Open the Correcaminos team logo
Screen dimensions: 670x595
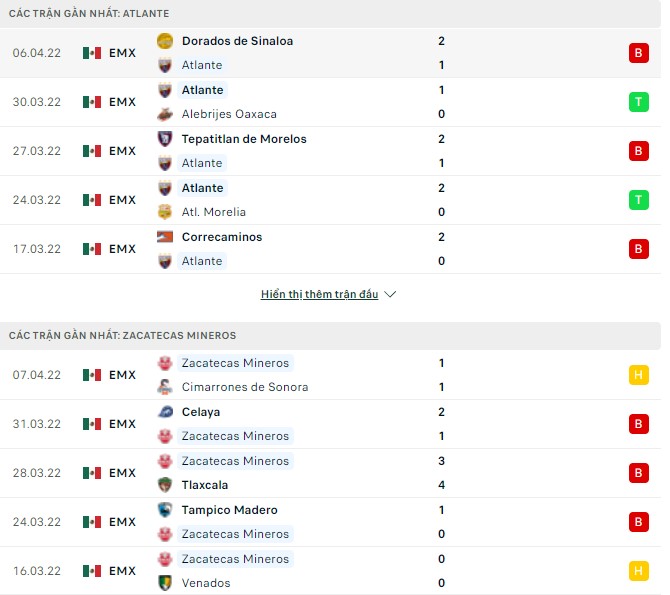coord(165,237)
